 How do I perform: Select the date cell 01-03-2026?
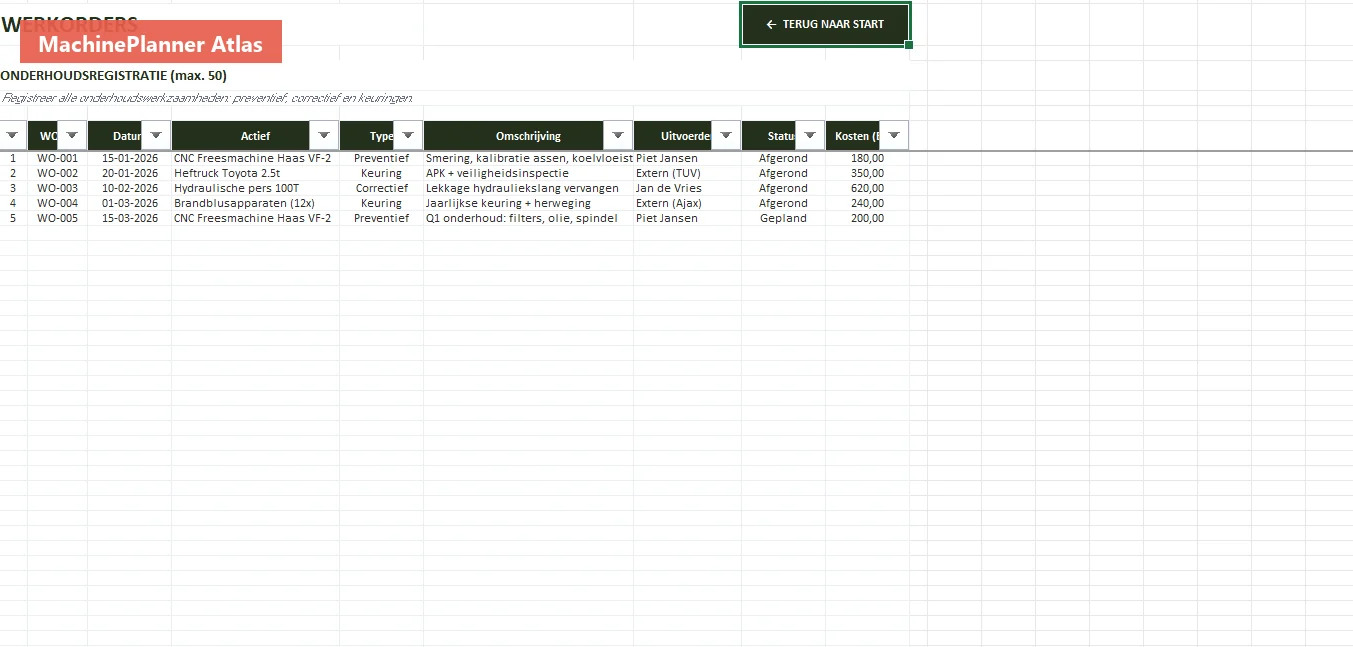(130, 203)
